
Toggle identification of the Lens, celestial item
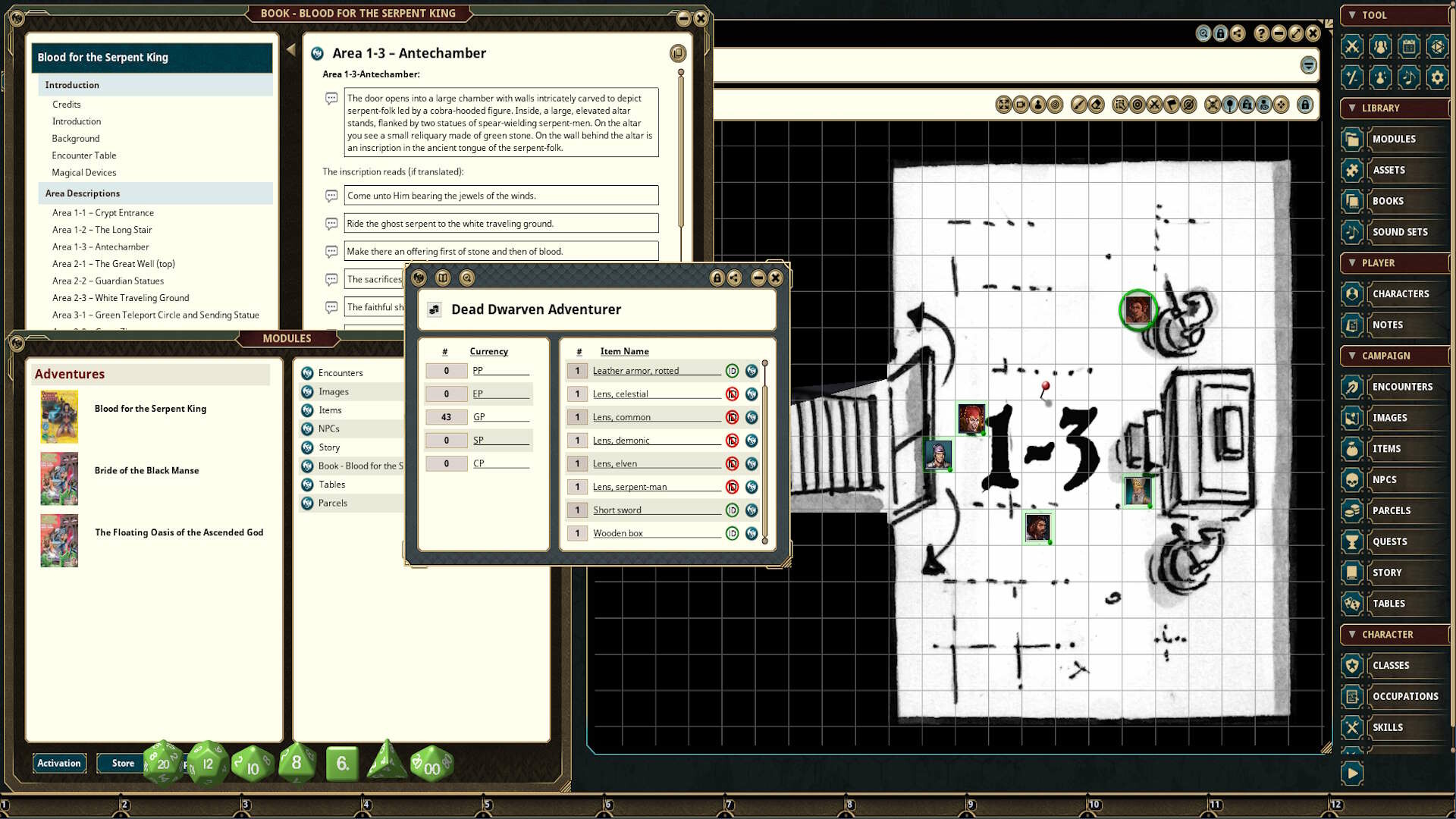pyautogui.click(x=732, y=394)
